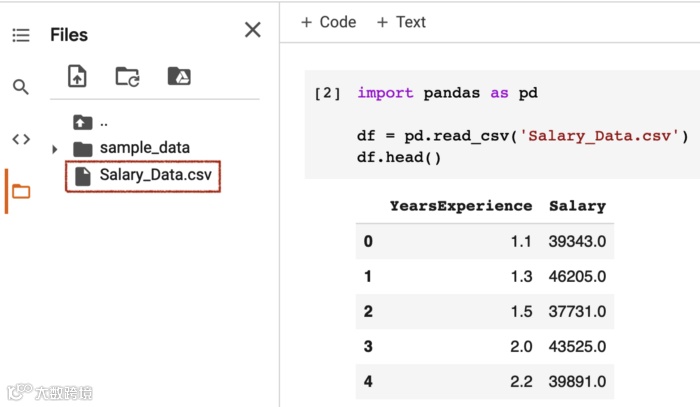Click the Mount Drive icon
Image resolution: width=700 pixels, height=407 pixels.
[178, 76]
